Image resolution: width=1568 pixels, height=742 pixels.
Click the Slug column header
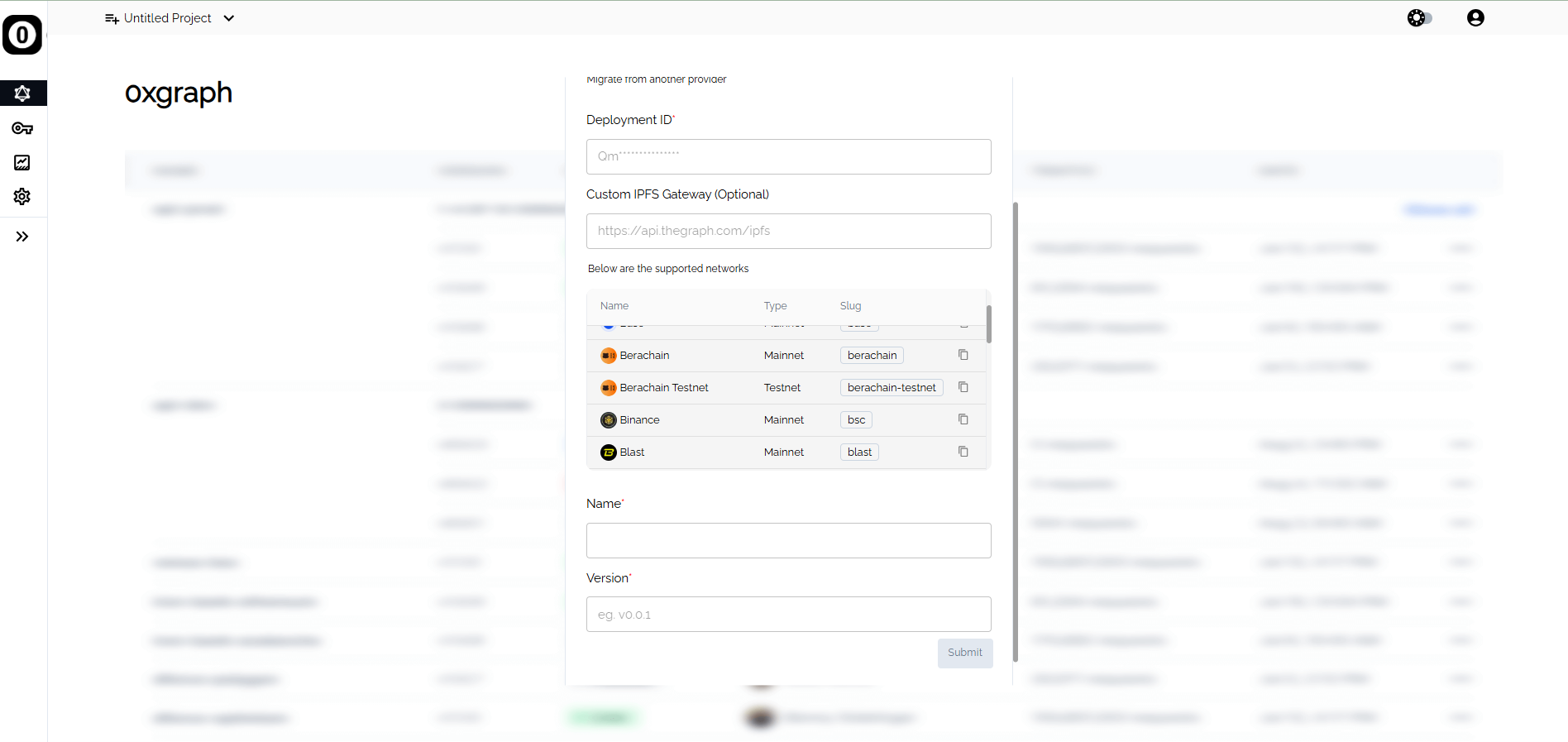[850, 306]
